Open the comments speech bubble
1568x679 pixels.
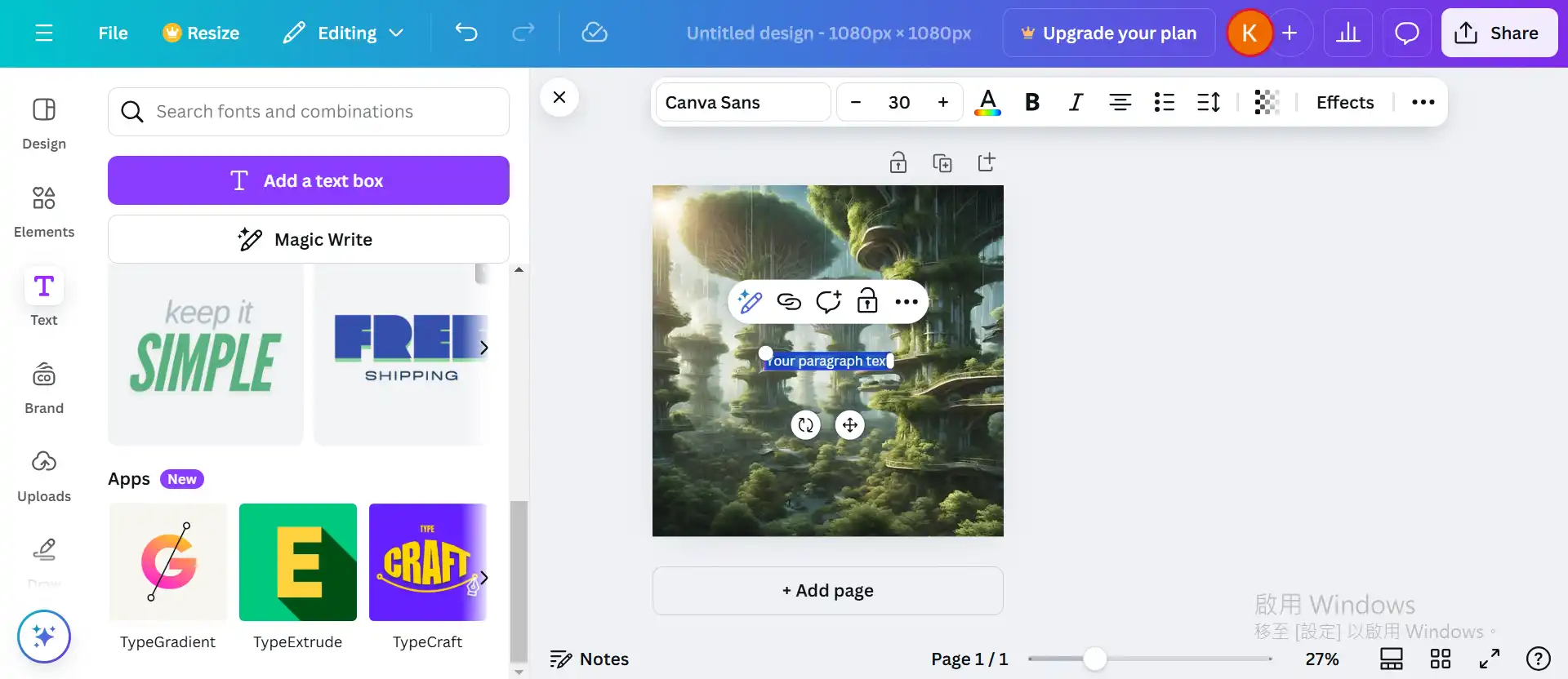click(1406, 33)
